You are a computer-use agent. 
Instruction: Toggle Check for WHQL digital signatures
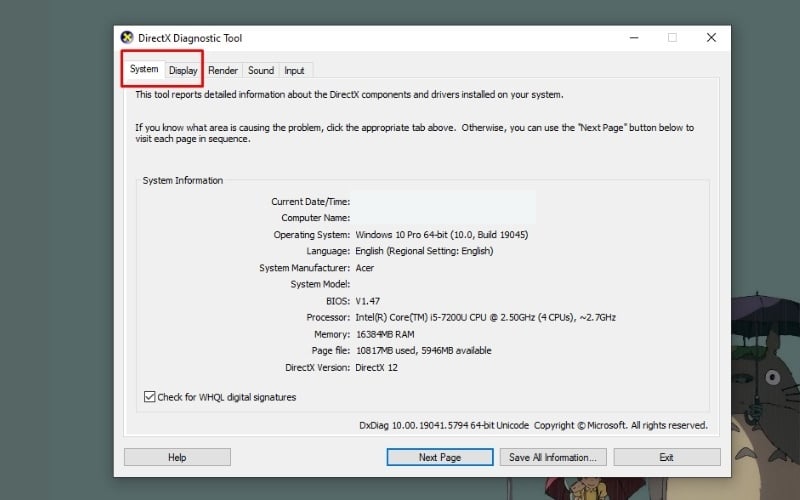pos(150,397)
